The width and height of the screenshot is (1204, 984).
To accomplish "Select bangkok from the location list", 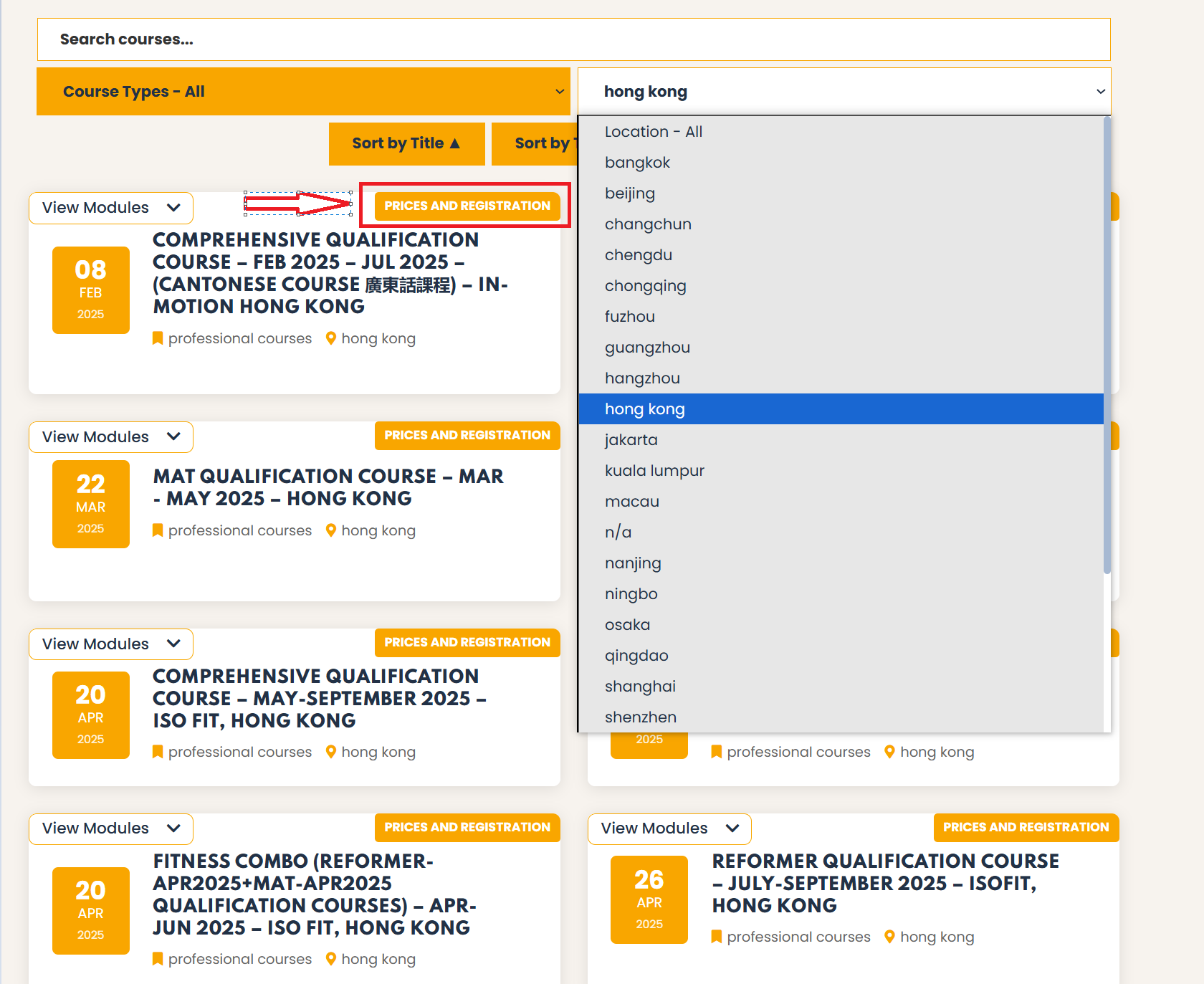I will pyautogui.click(x=637, y=163).
